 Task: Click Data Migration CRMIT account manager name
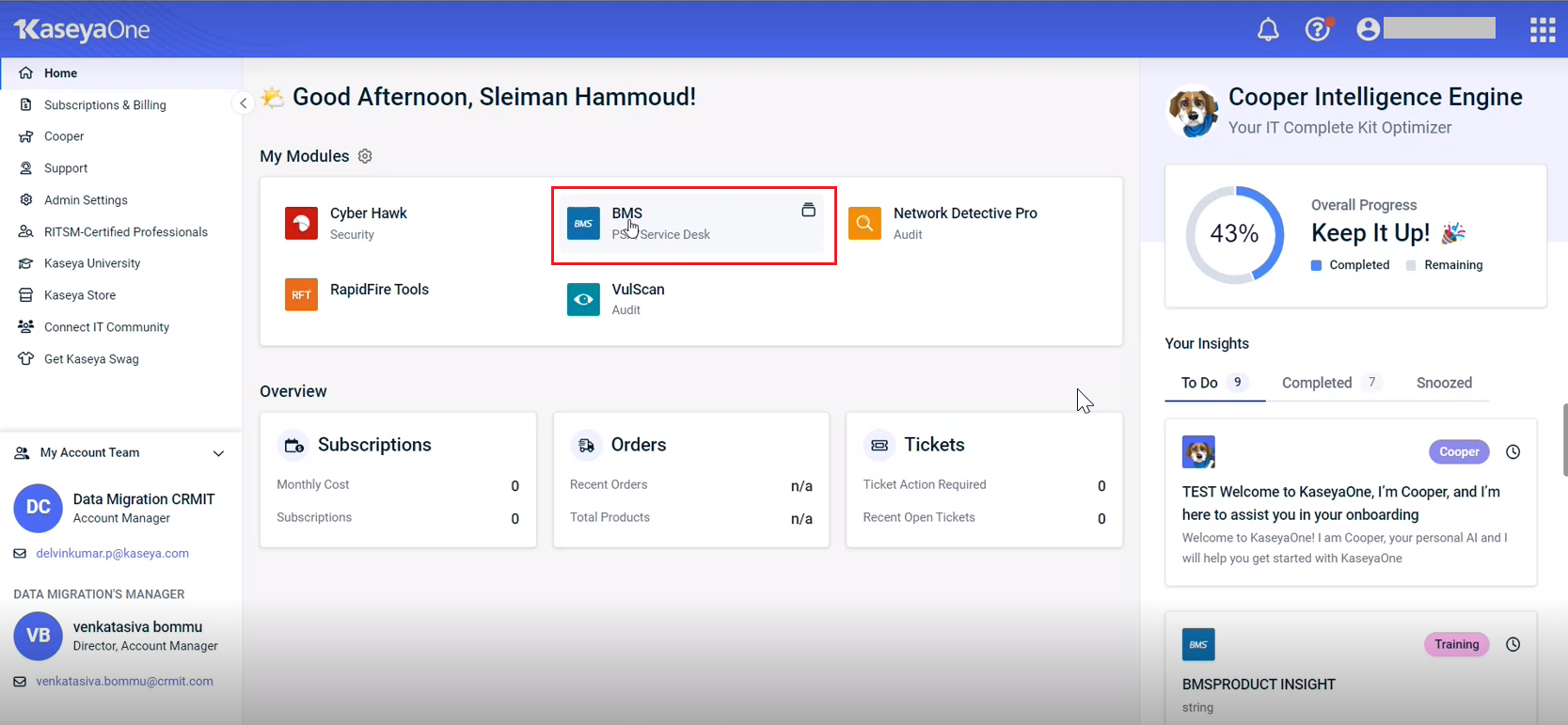click(144, 499)
